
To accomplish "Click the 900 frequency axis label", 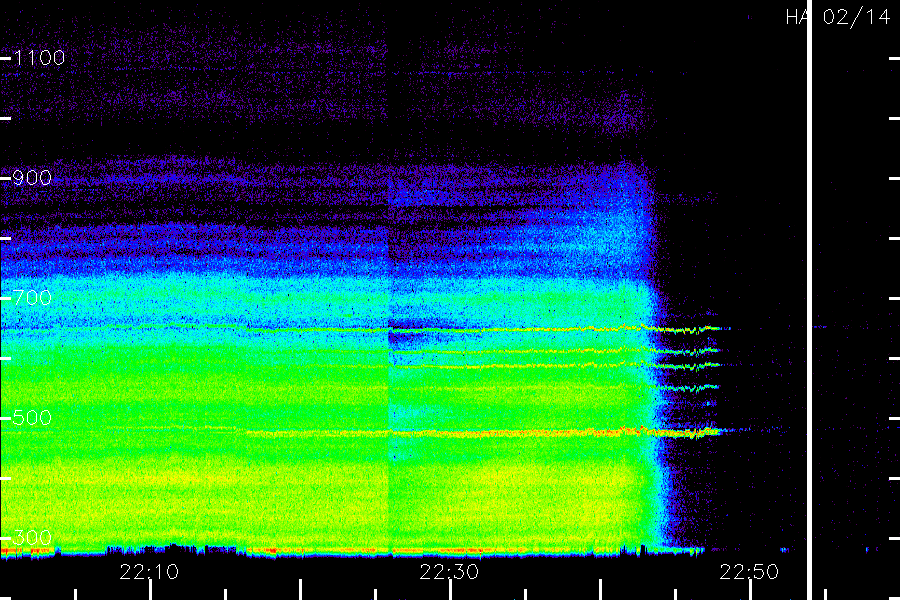I will [x=32, y=178].
